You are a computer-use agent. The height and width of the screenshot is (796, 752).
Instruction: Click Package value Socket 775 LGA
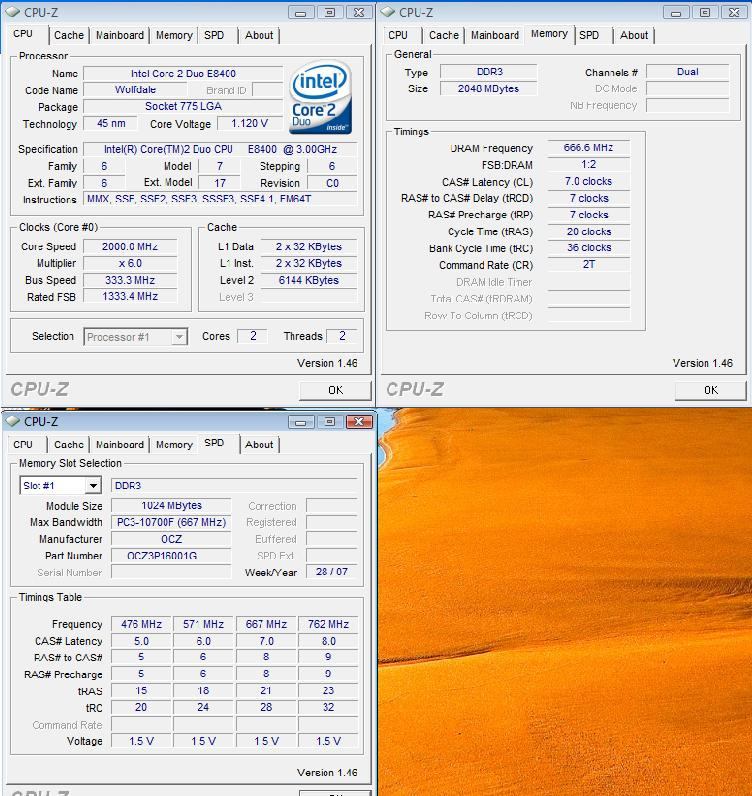tap(183, 107)
